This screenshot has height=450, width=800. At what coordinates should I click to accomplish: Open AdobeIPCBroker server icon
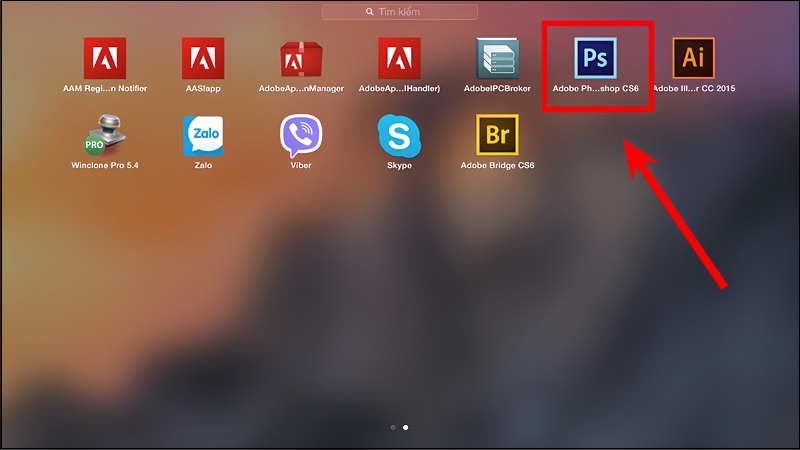coord(497,58)
